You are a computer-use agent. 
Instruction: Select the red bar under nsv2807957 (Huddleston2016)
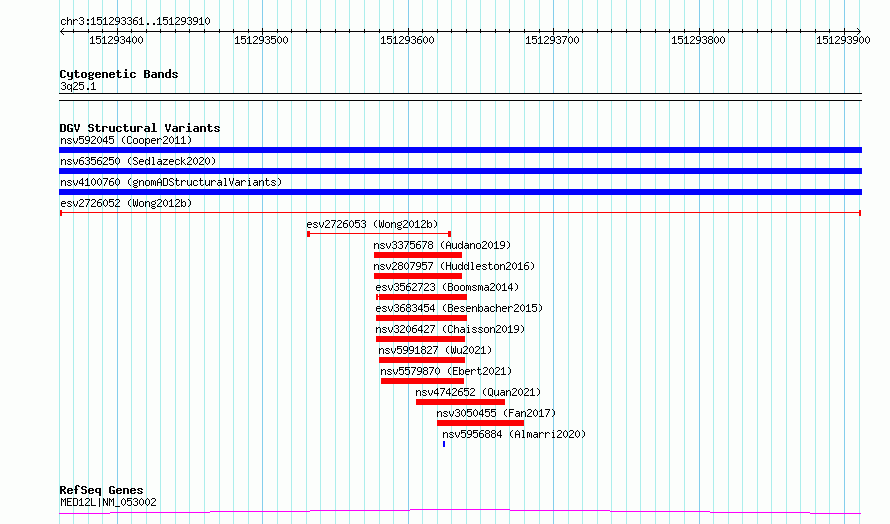click(418, 276)
